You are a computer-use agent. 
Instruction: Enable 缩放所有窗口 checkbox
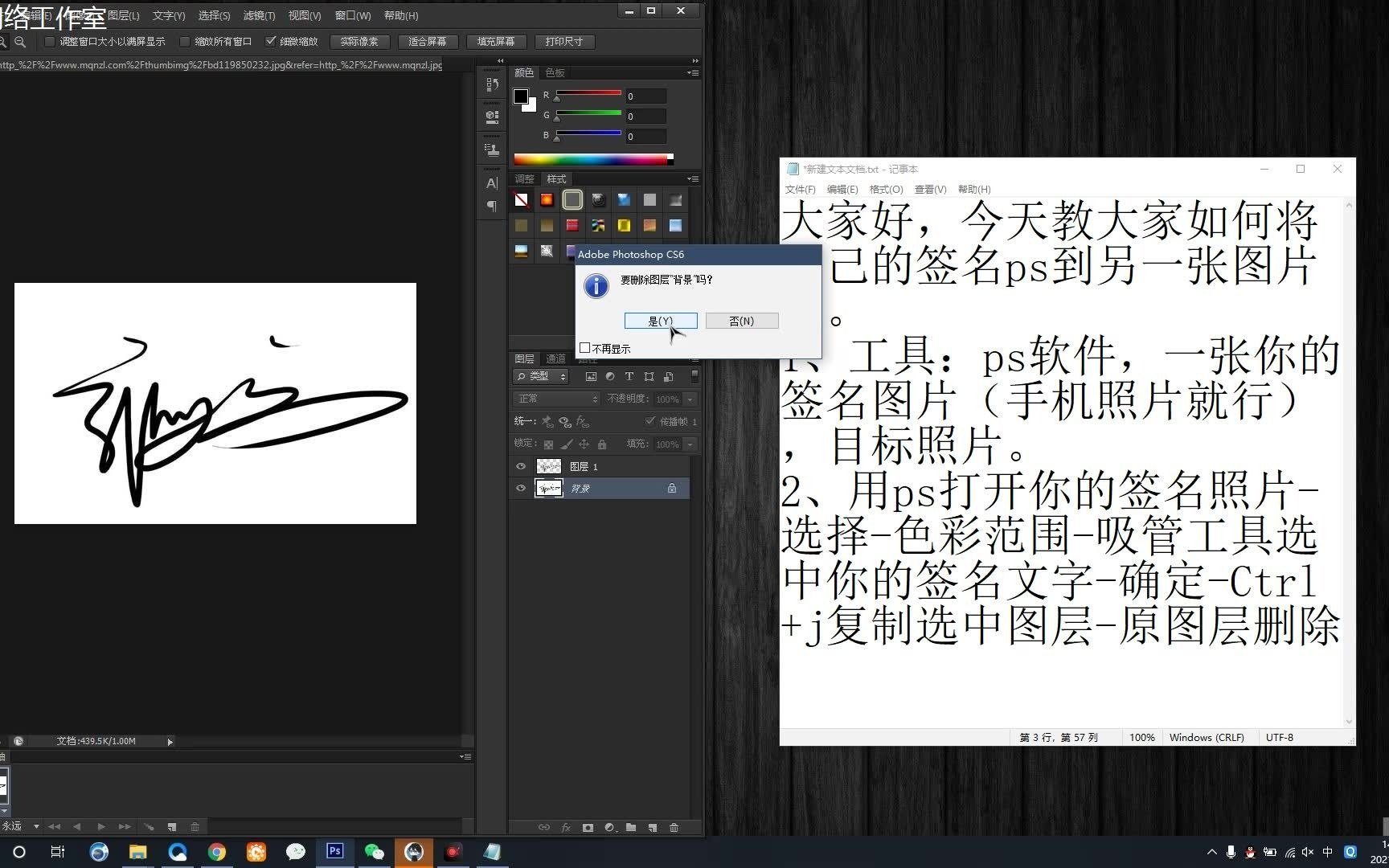coord(185,42)
